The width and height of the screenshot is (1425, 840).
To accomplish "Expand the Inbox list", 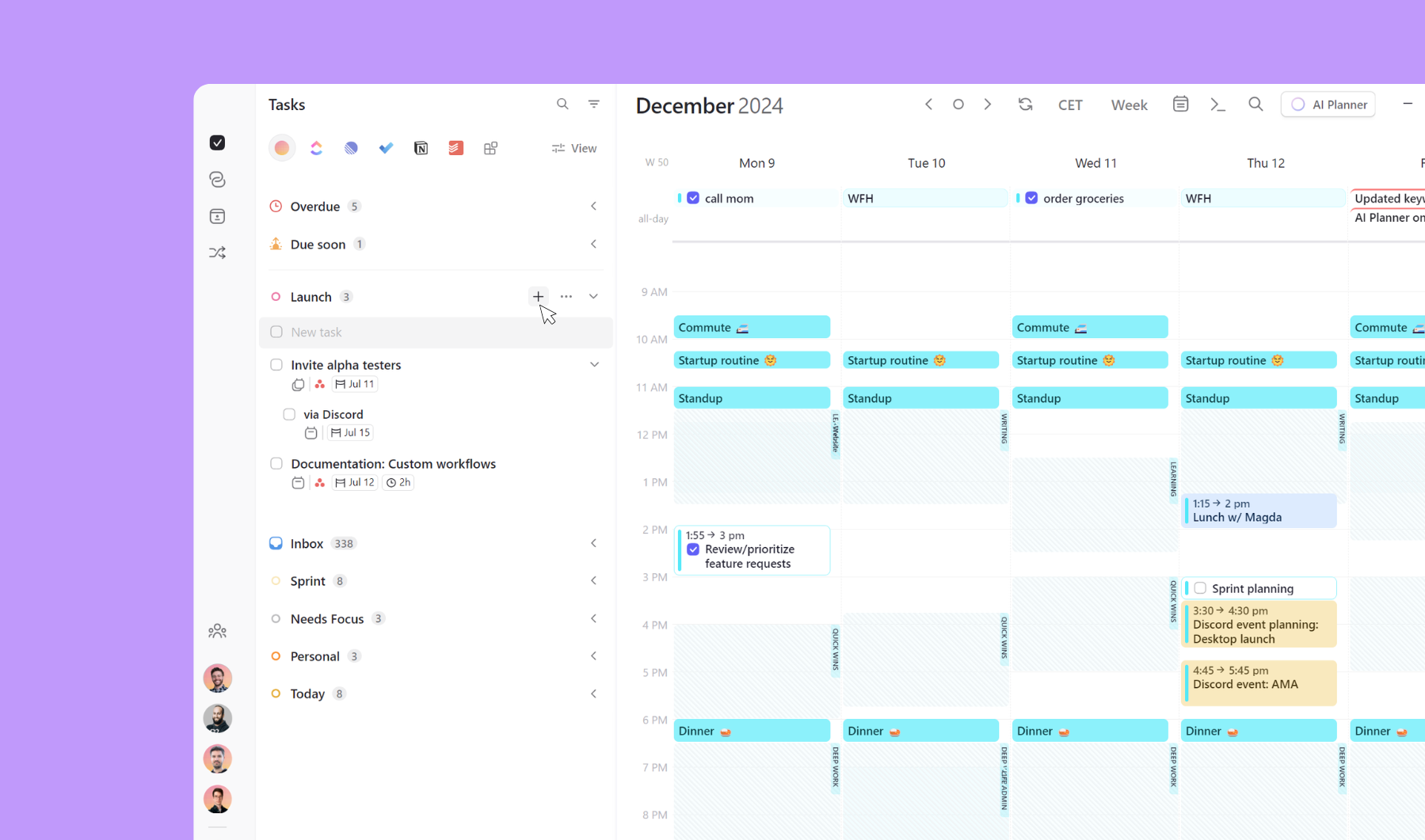I will click(594, 543).
